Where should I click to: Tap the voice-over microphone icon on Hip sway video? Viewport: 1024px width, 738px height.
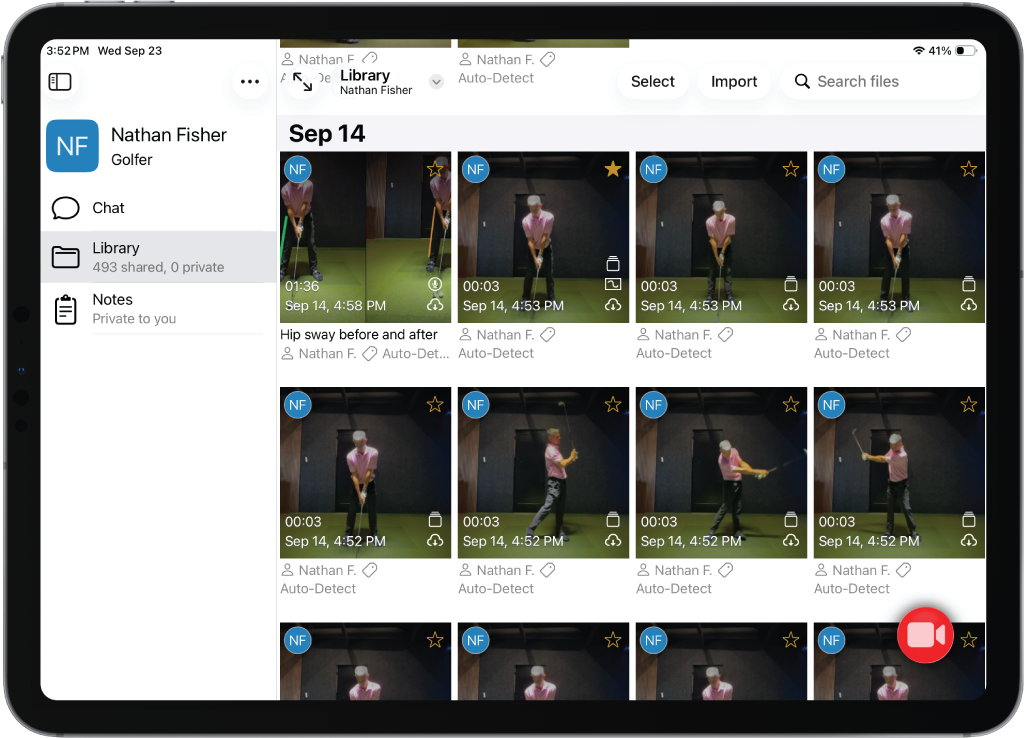tap(435, 284)
